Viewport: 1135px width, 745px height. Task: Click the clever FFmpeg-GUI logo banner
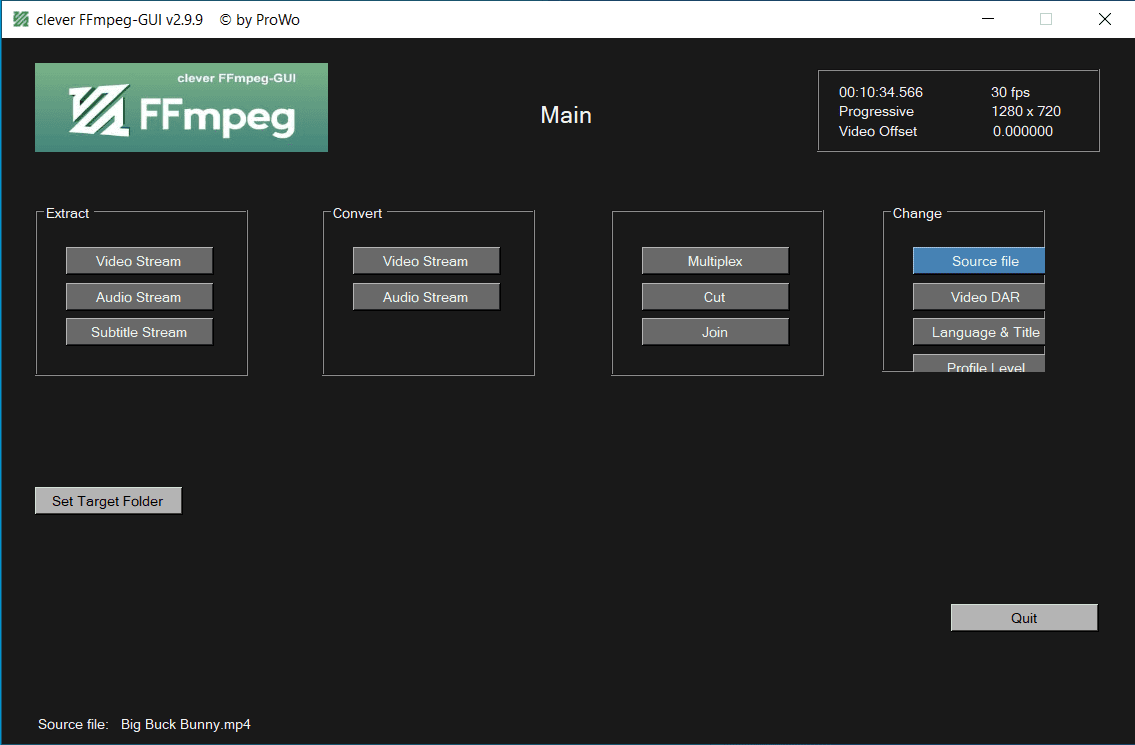point(181,107)
